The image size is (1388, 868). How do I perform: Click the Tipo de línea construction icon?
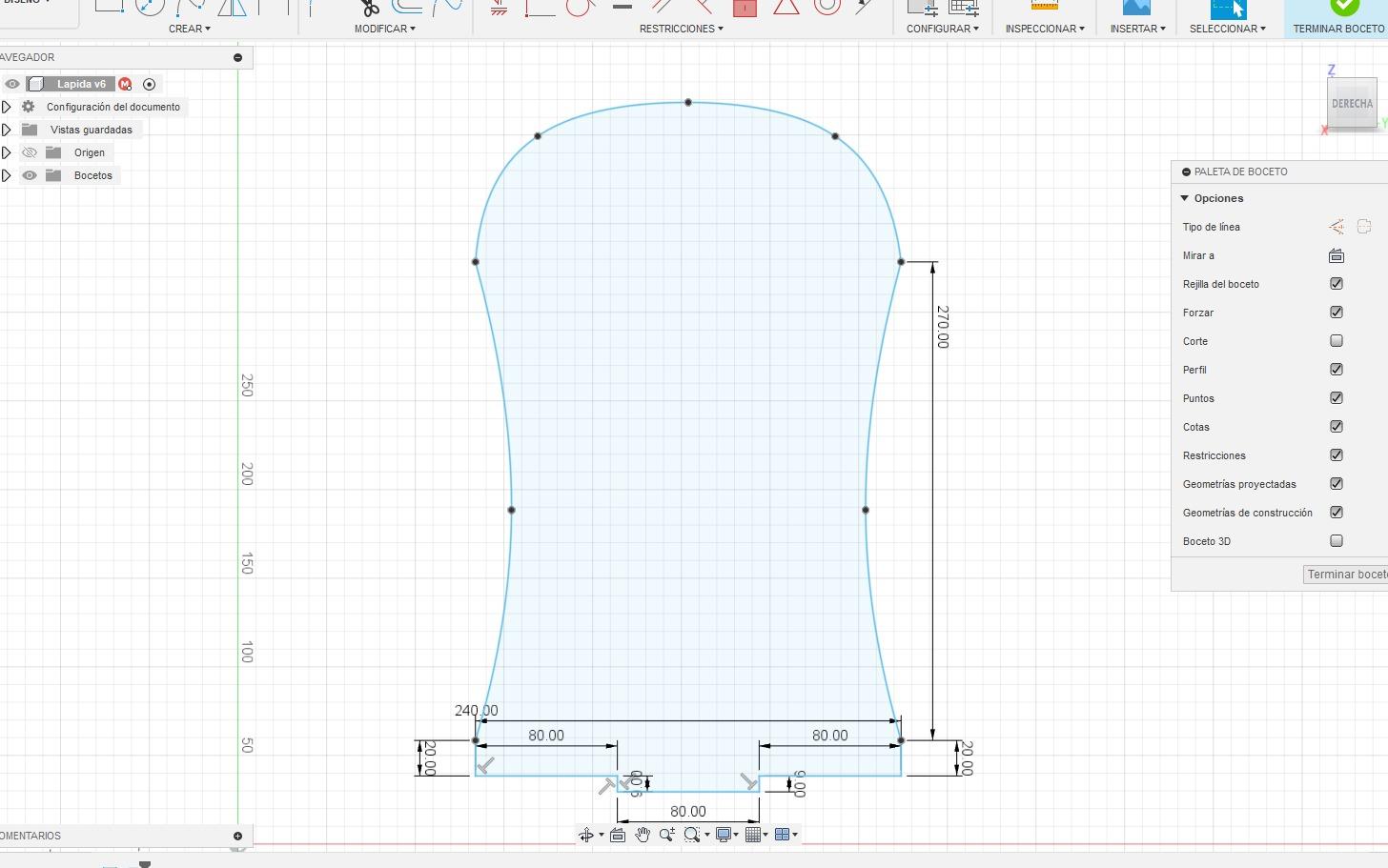[1337, 227]
